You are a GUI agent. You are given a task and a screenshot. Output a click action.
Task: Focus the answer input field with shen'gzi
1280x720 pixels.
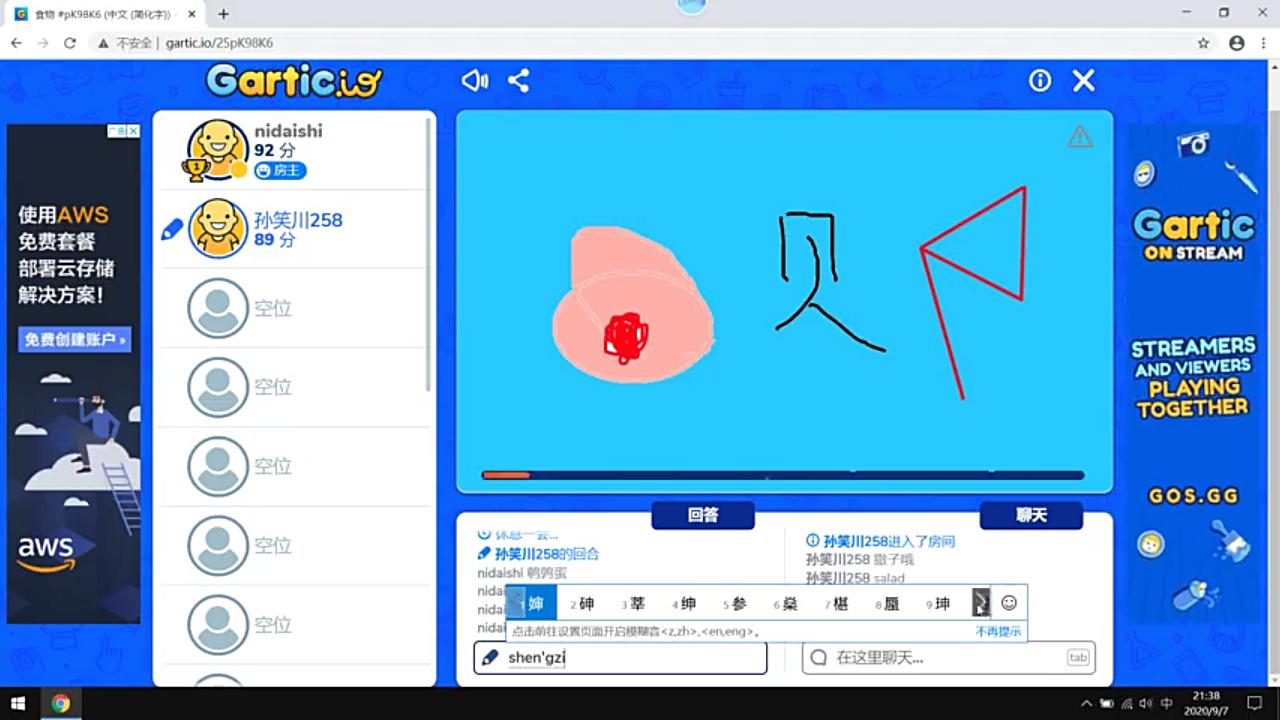(620, 657)
